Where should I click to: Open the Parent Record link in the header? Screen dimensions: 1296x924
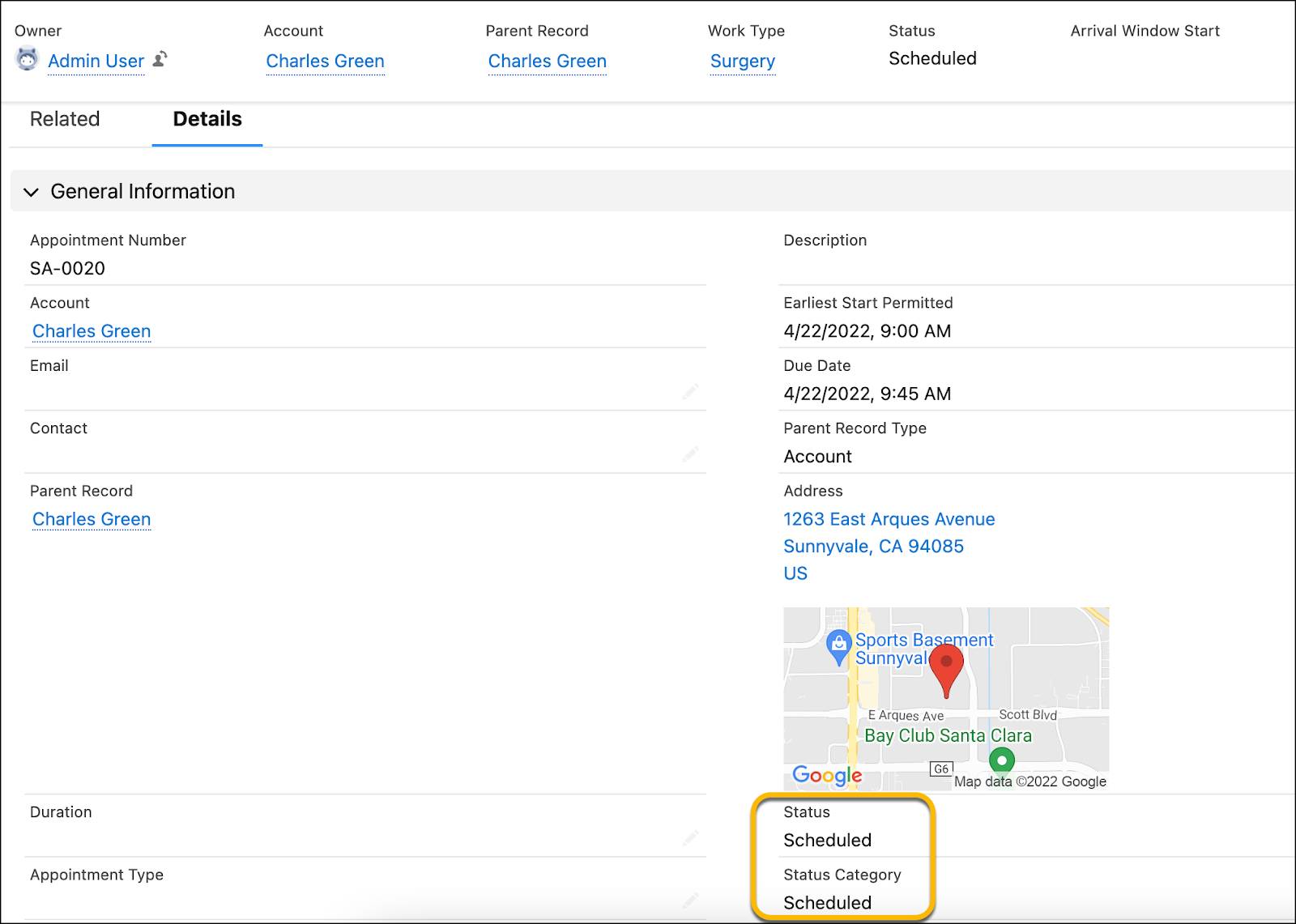(x=548, y=61)
